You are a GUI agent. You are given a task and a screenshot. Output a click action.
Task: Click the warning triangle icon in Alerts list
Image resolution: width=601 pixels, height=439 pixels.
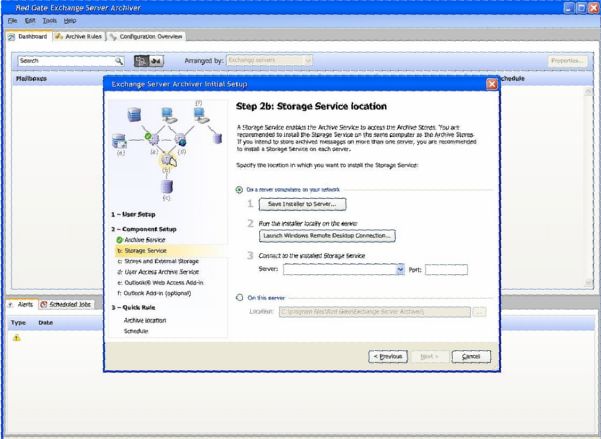tap(16, 338)
